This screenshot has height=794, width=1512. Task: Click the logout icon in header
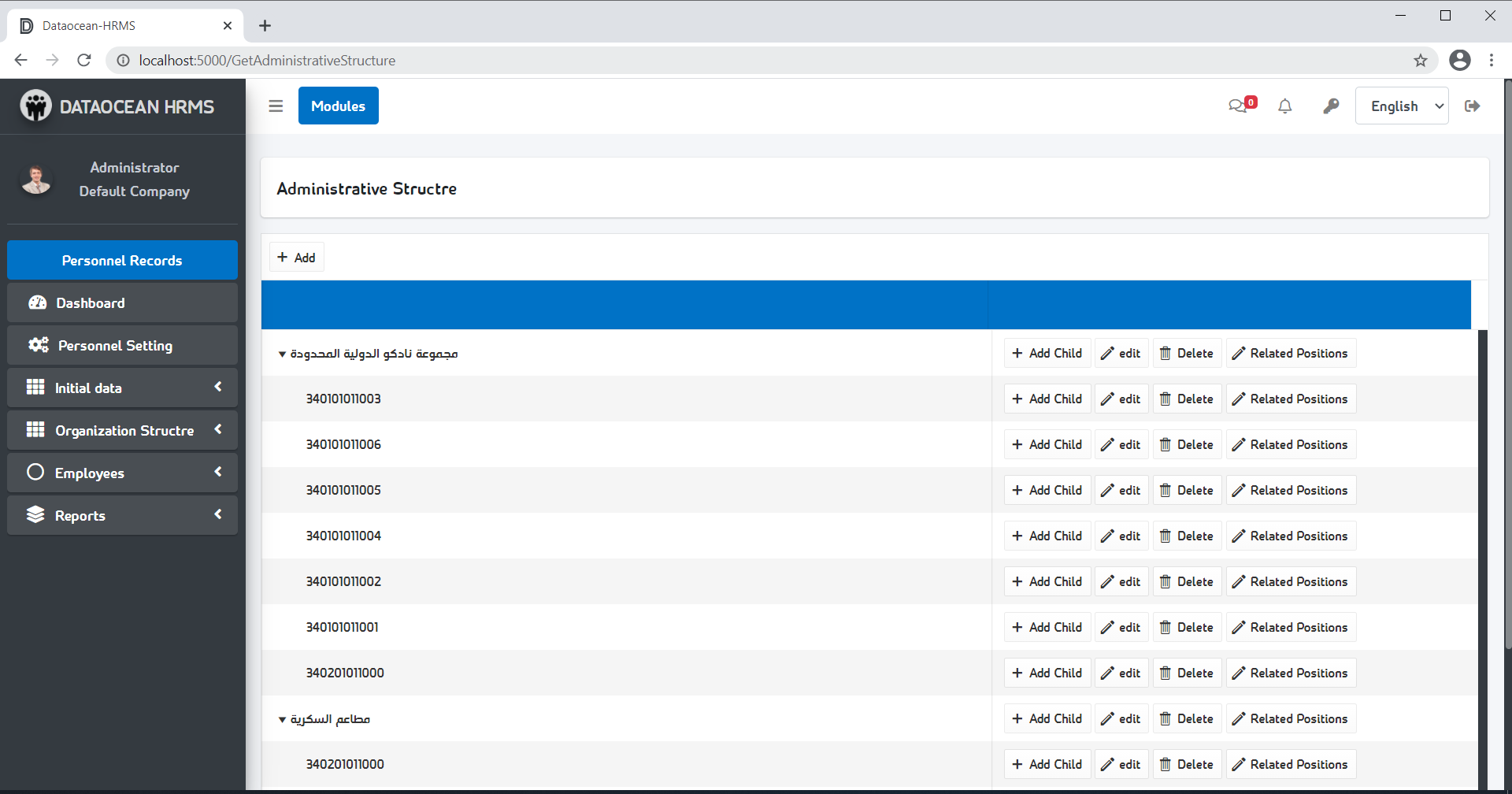1472,106
